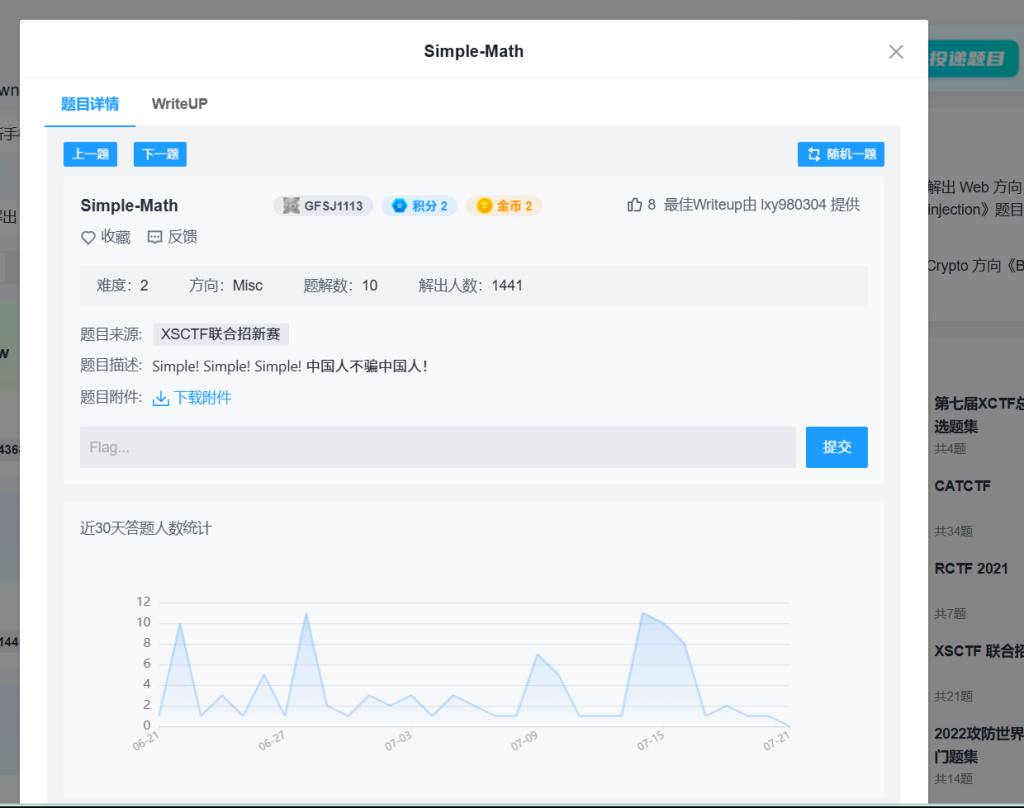The image size is (1024, 808).
Task: Click the 07-15 peak on chart
Action: click(x=644, y=613)
